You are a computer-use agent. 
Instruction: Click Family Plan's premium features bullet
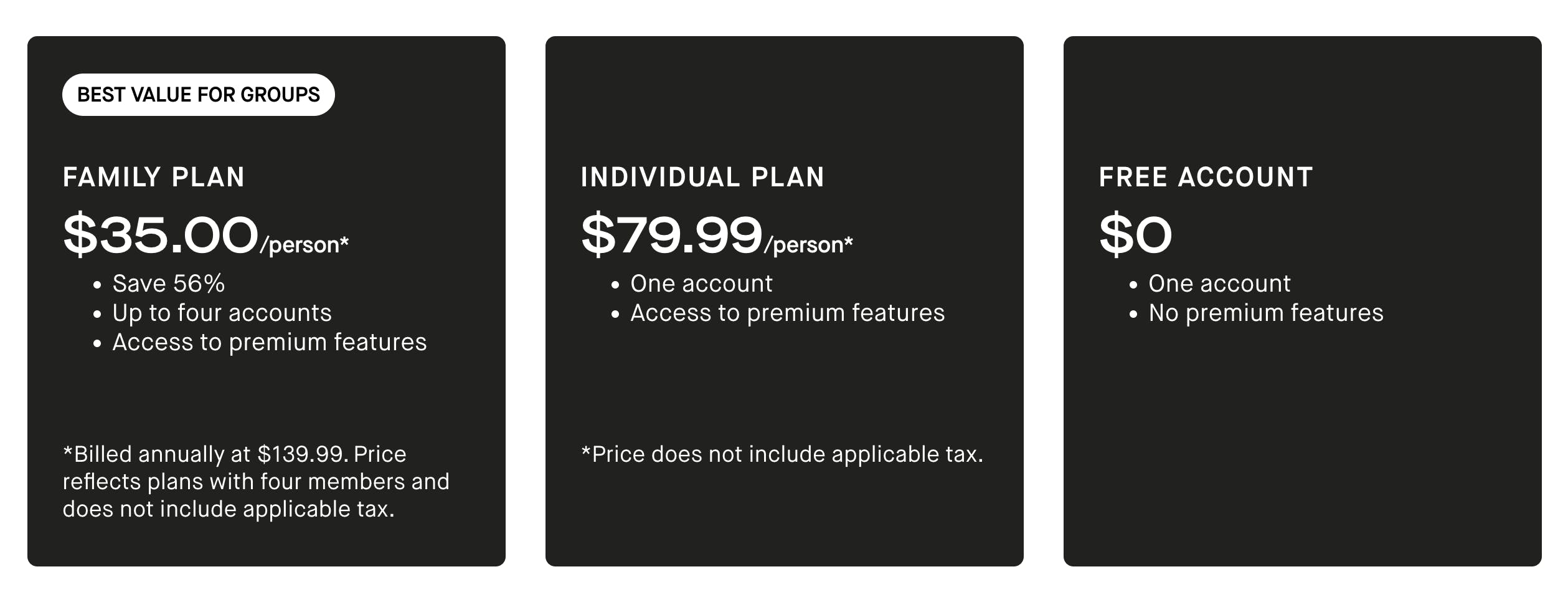269,343
